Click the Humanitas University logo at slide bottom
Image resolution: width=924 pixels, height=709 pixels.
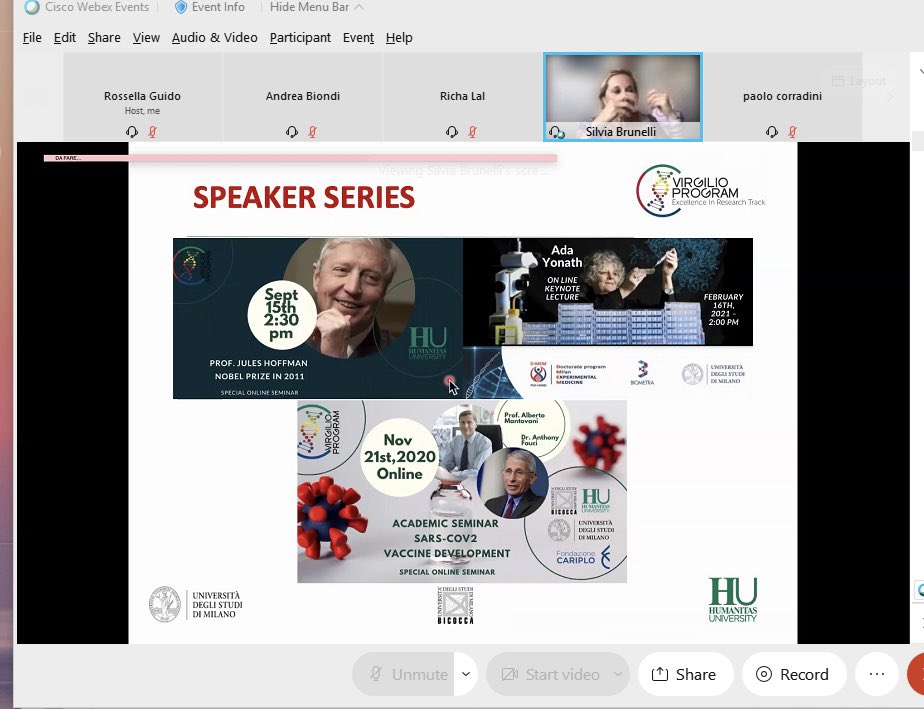(x=732, y=599)
